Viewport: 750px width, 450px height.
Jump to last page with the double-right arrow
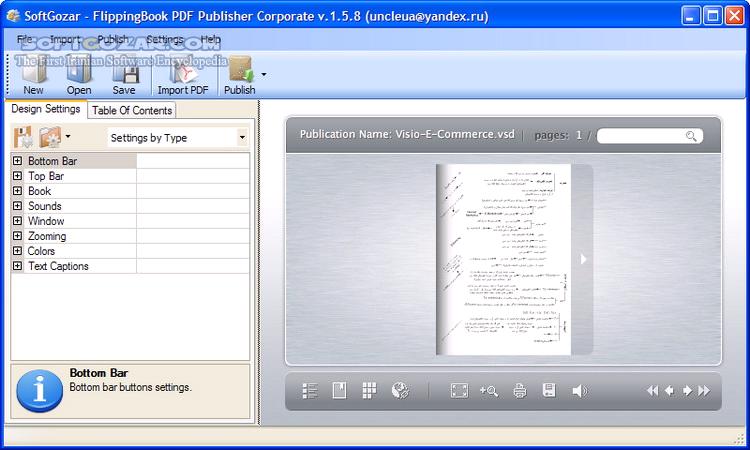click(x=704, y=391)
